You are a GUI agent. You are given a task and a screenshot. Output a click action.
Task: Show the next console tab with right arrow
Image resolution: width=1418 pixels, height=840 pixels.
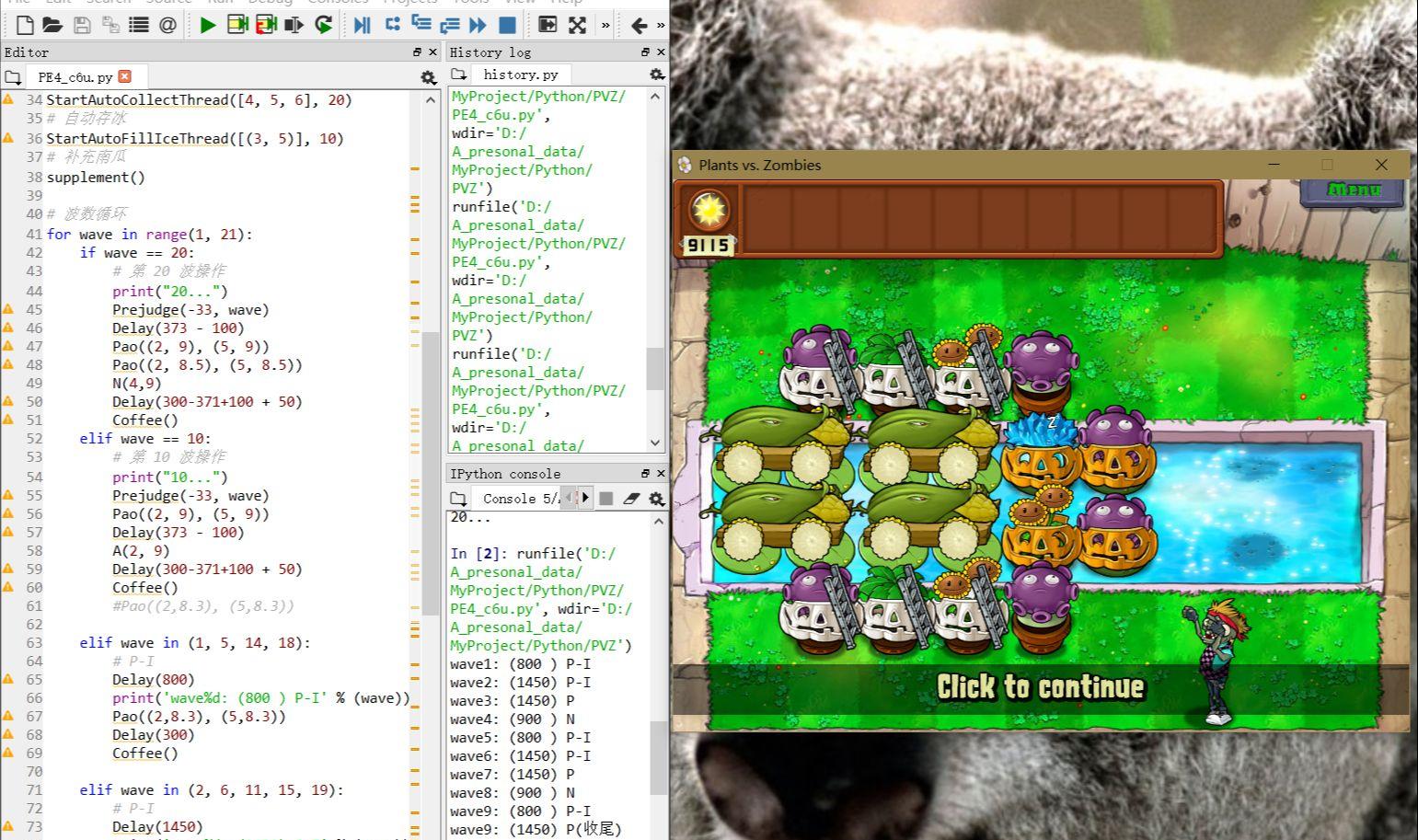coord(585,498)
